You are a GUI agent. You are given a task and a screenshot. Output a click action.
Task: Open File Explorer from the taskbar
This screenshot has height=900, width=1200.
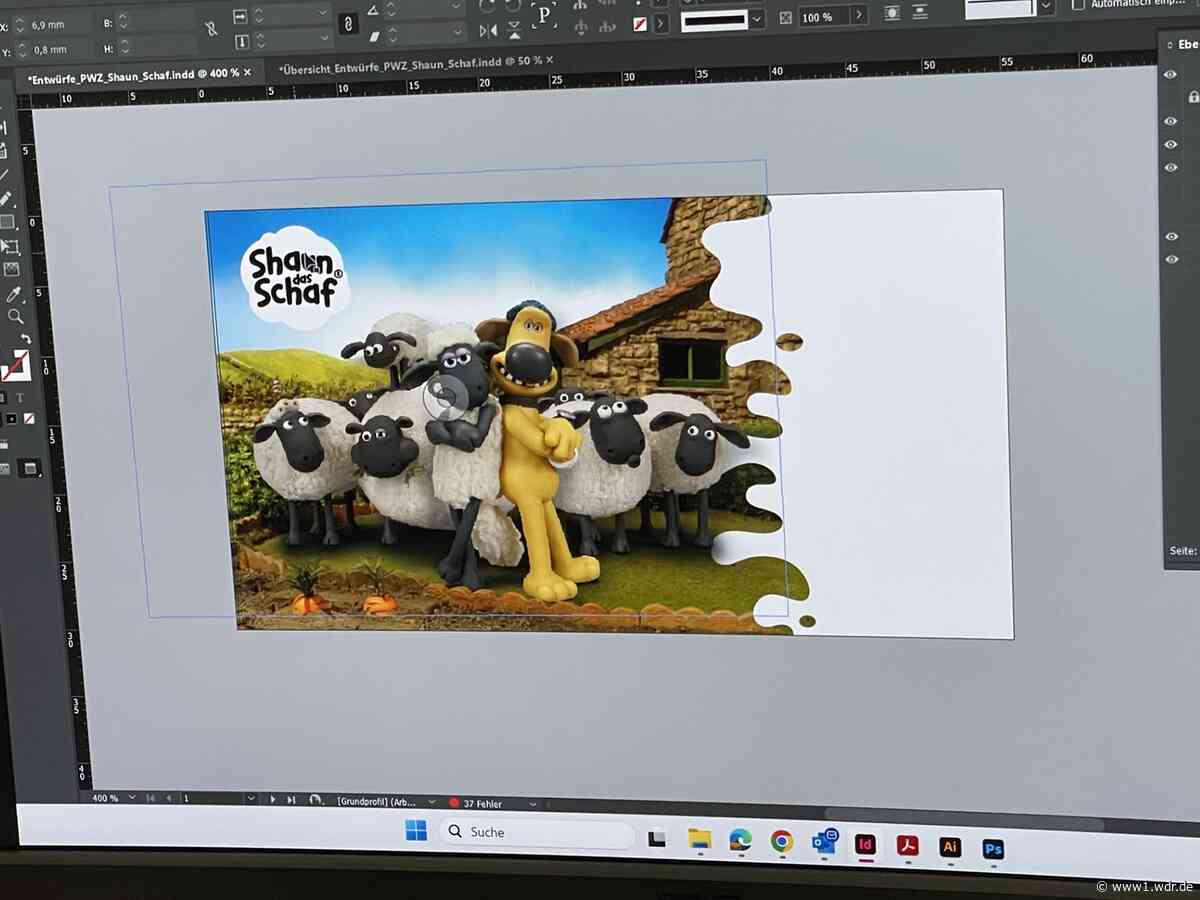(x=699, y=839)
